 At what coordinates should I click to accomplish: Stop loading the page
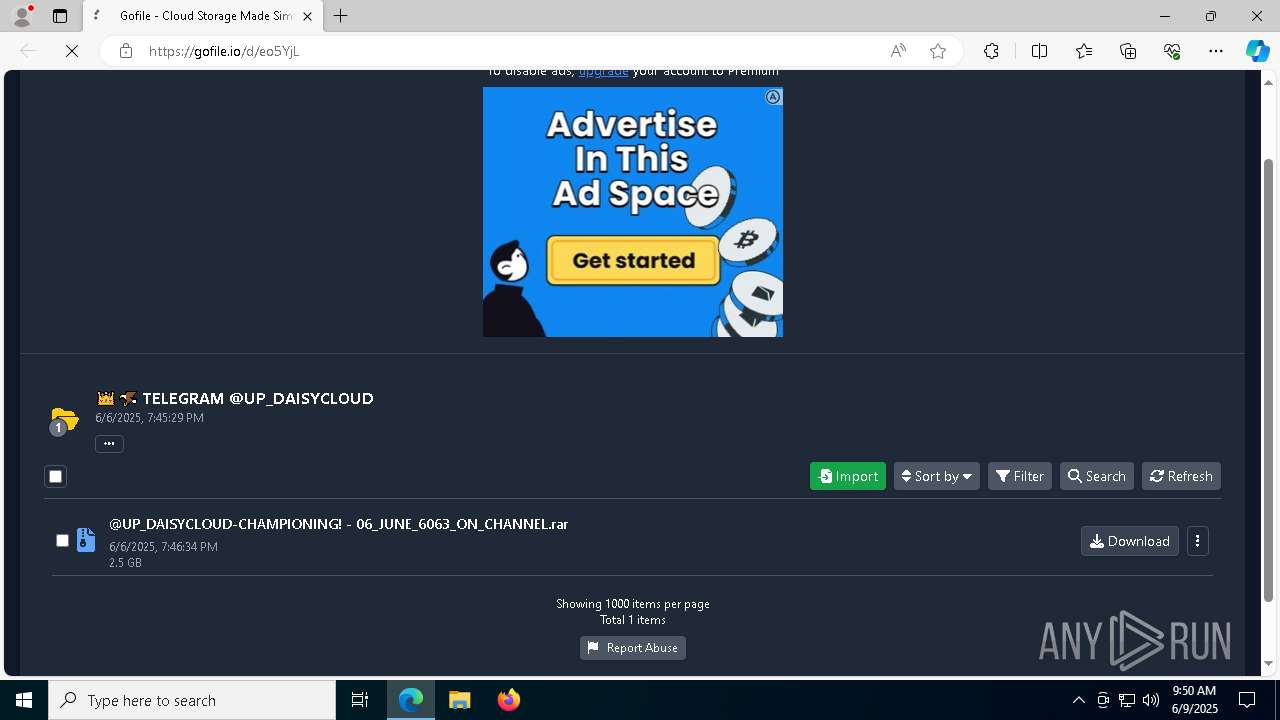coord(72,51)
